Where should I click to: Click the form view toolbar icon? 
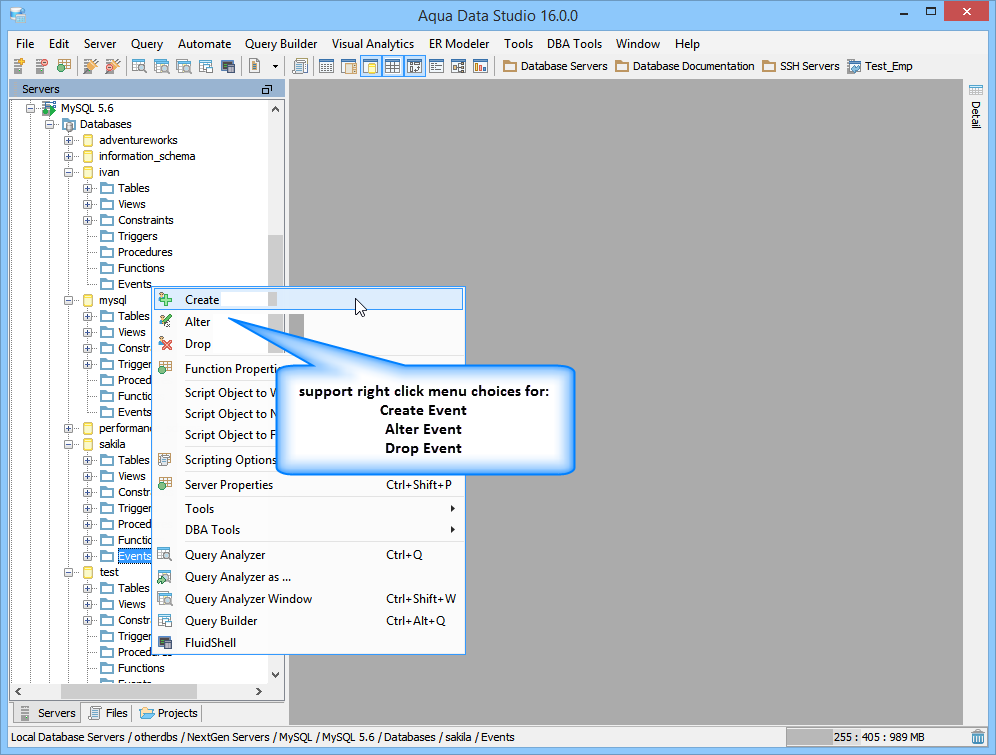(436, 66)
